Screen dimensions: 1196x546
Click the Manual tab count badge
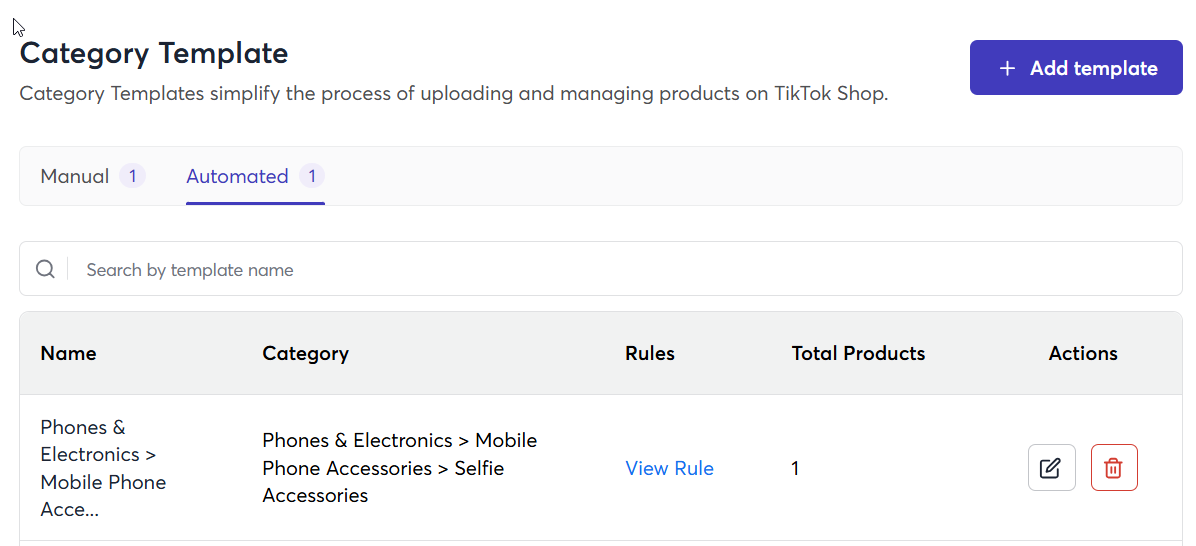pyautogui.click(x=132, y=177)
